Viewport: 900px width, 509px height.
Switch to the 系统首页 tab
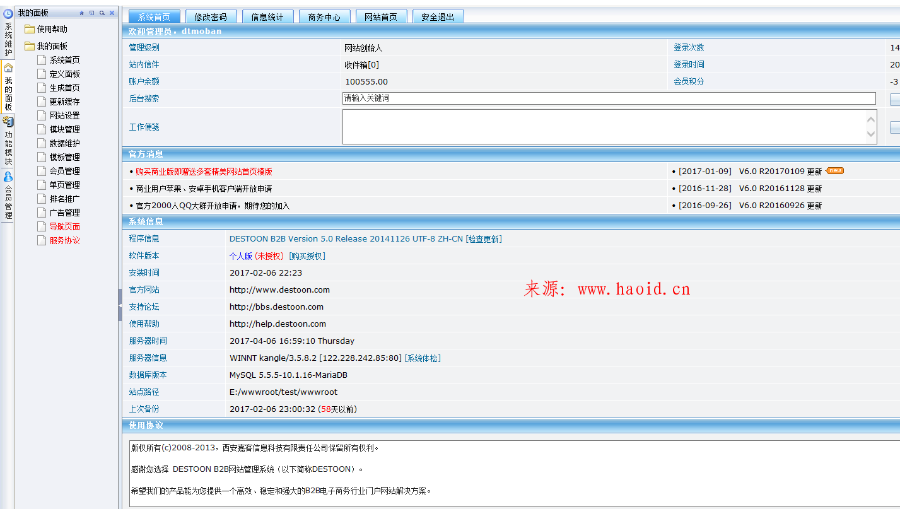click(154, 17)
